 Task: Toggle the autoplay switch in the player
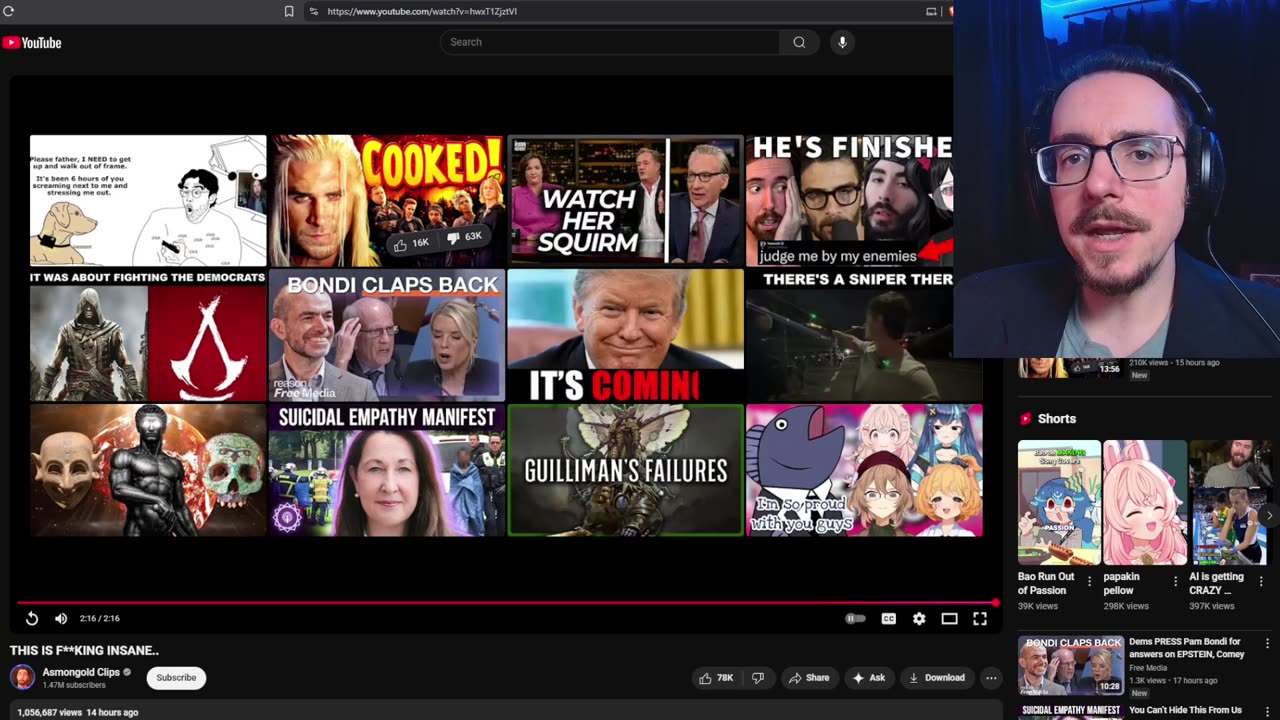pos(855,619)
